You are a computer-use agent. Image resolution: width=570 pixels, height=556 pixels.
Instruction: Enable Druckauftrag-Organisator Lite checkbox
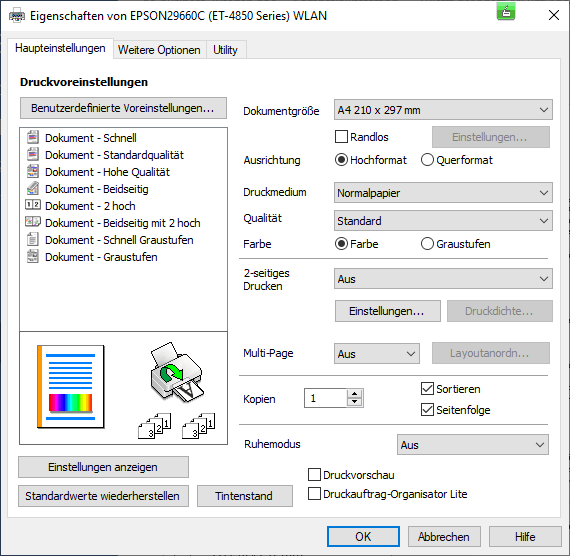point(314,494)
